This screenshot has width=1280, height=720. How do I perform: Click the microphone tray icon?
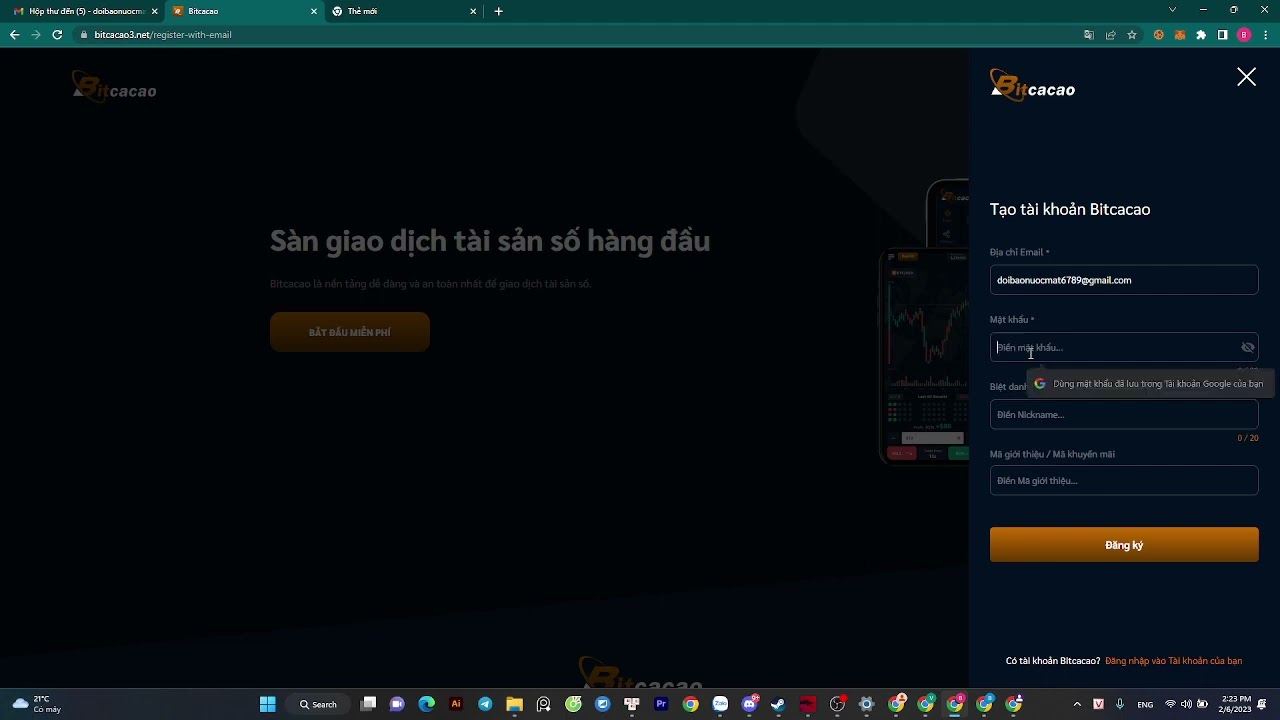[1120, 704]
